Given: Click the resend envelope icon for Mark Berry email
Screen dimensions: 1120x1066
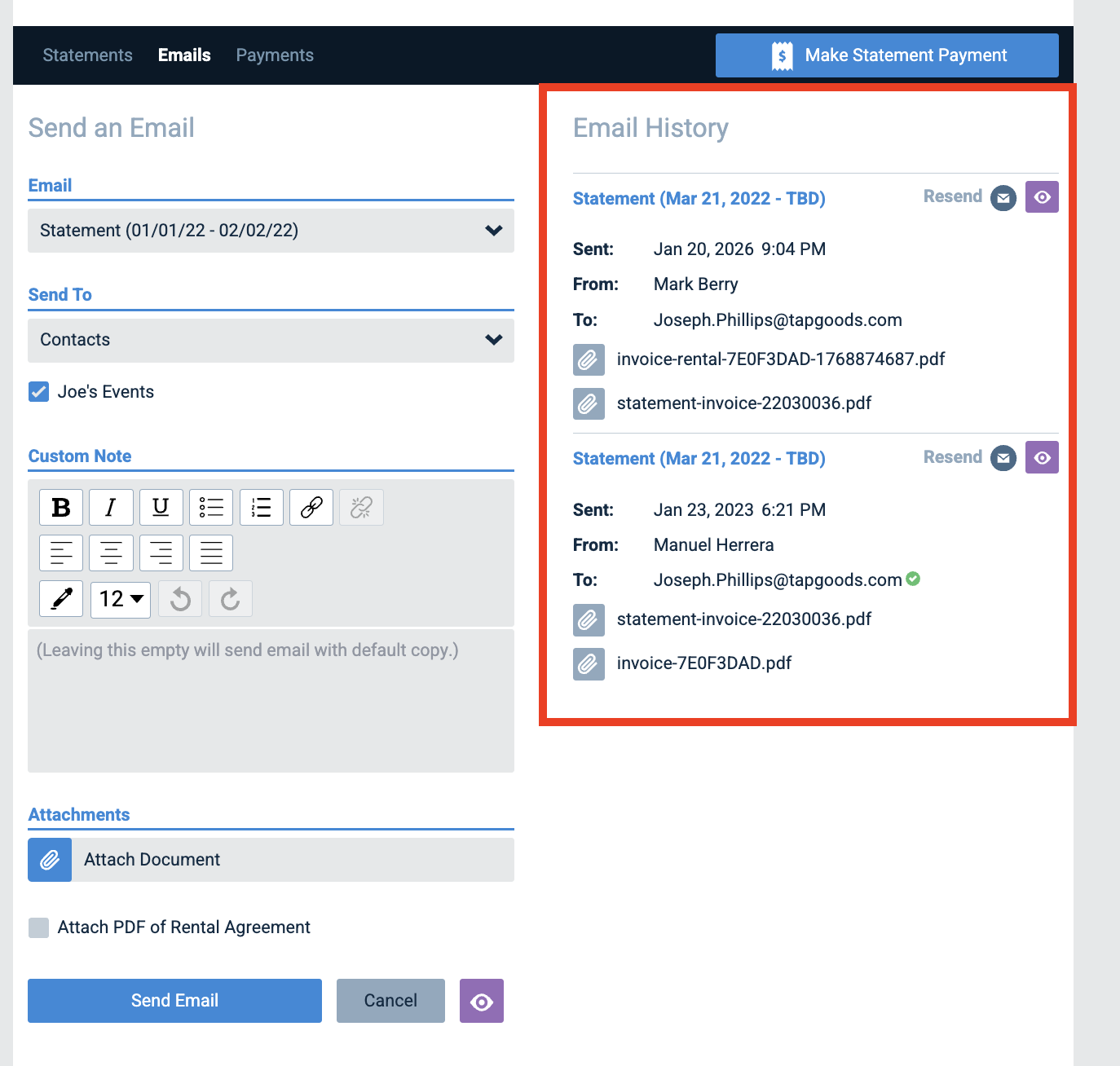Looking at the screenshot, I should (1003, 198).
